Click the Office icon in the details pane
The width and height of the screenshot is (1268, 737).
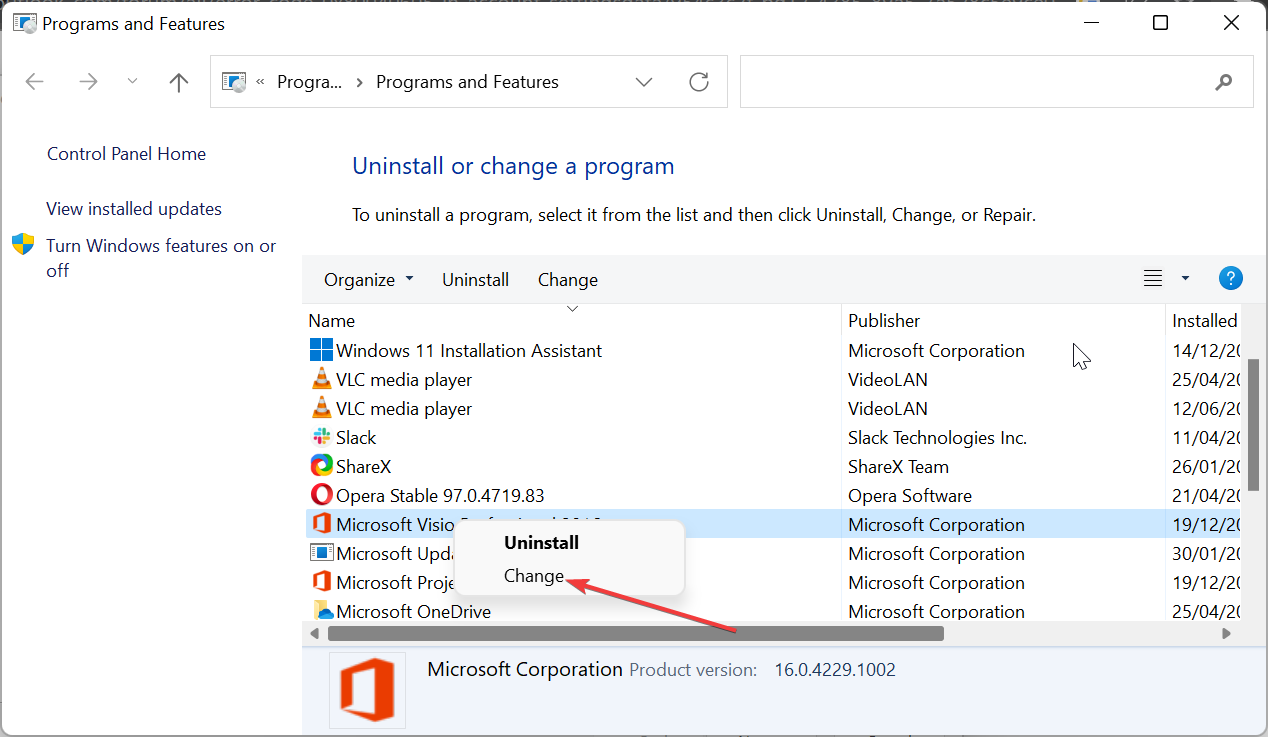click(367, 689)
